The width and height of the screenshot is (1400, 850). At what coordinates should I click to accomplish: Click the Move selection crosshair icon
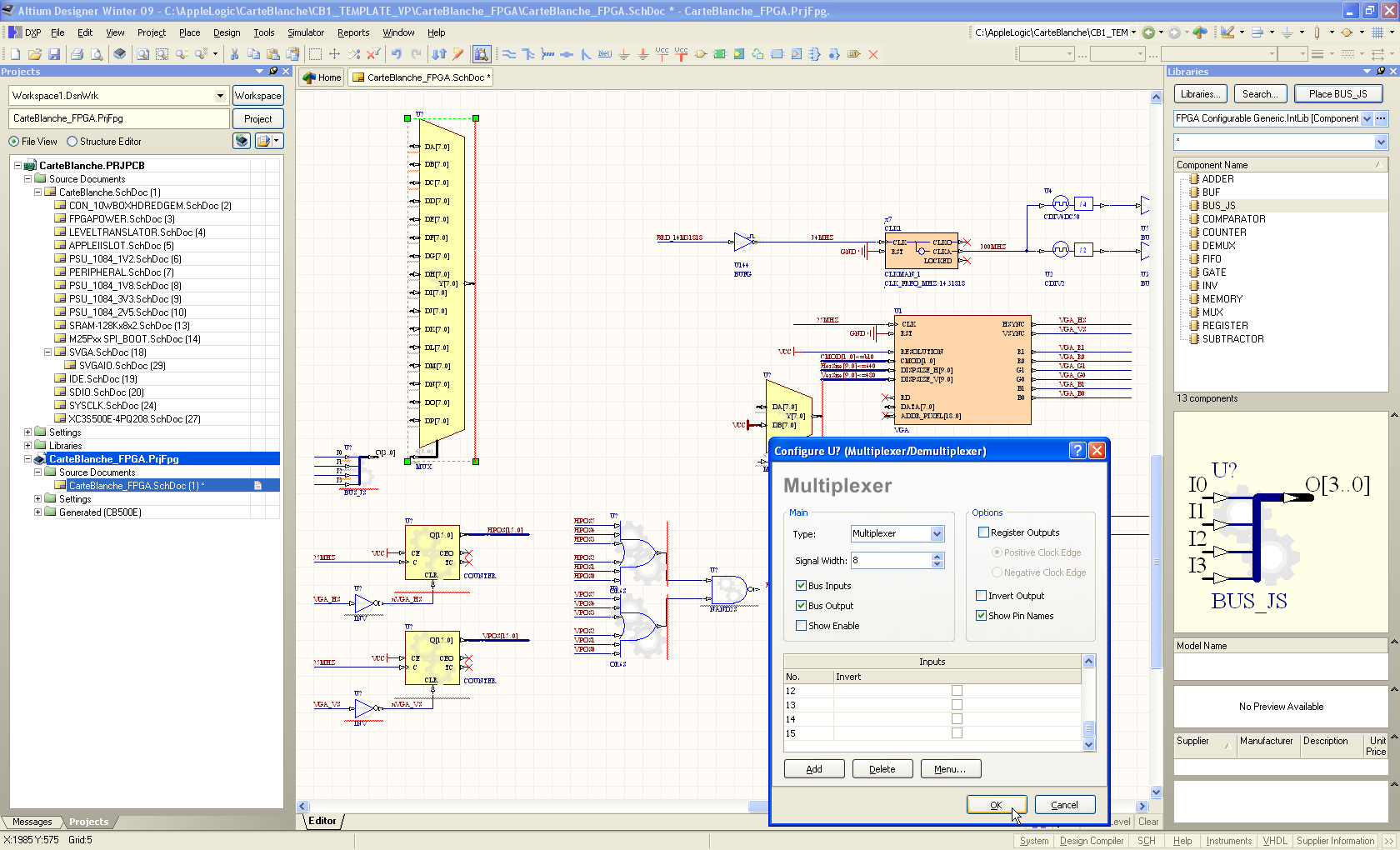334,54
